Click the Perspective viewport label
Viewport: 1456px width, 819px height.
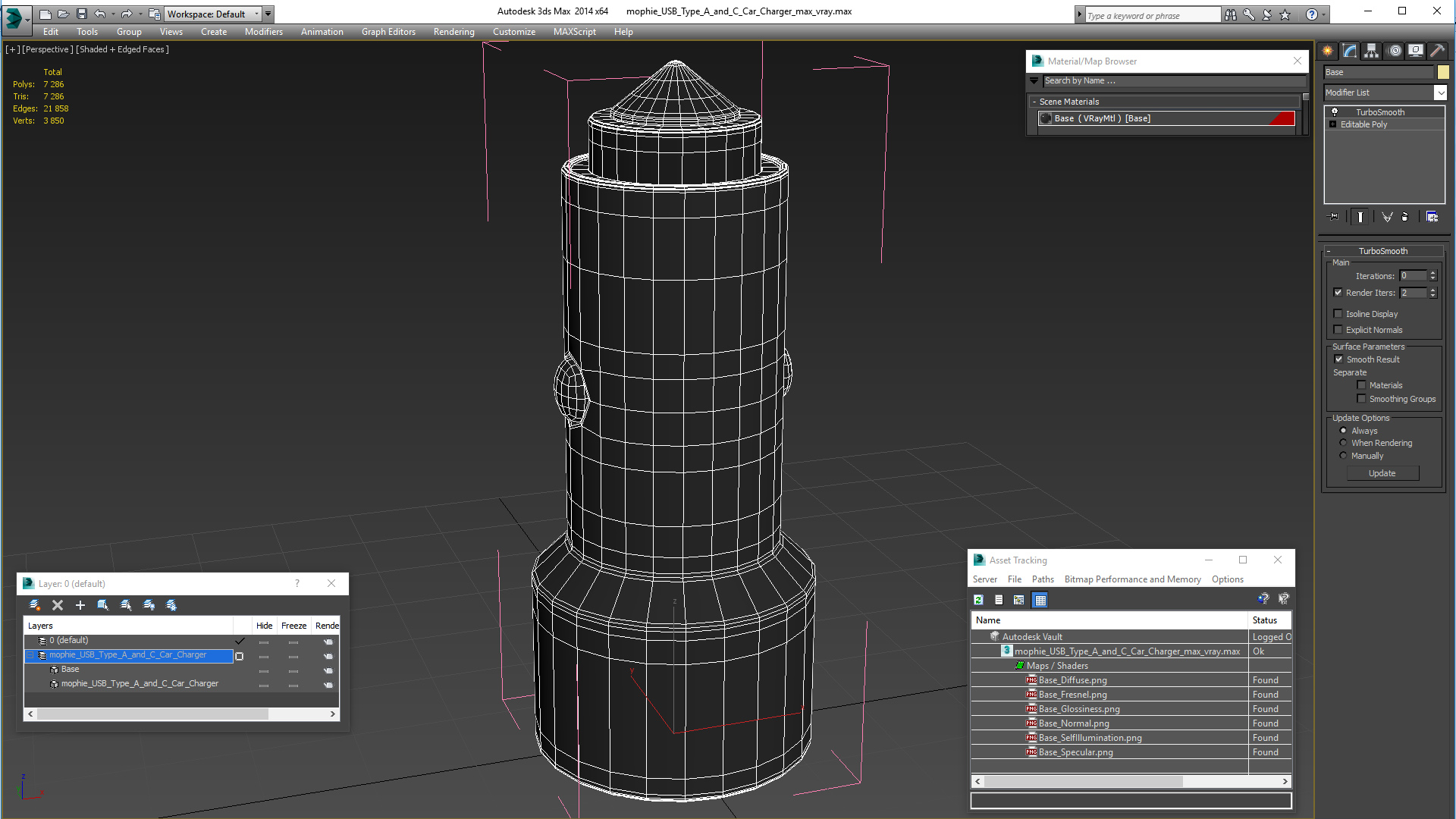[48, 49]
